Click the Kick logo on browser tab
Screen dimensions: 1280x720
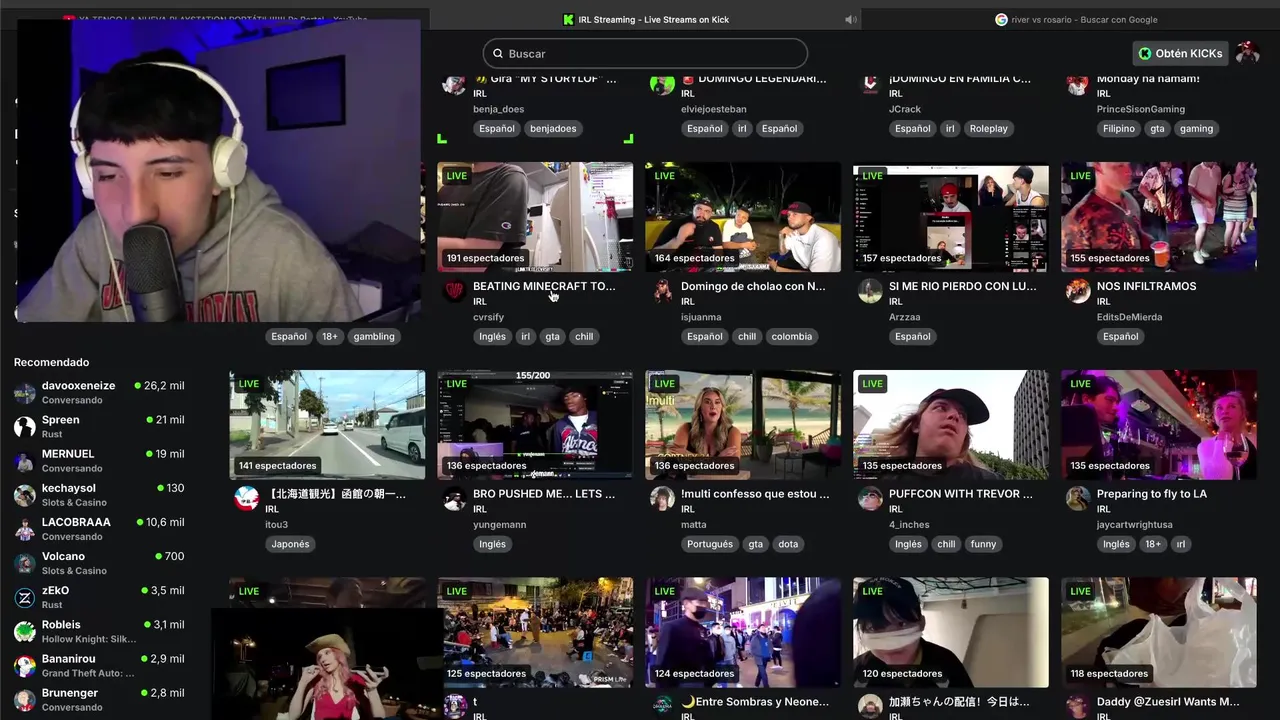[x=568, y=19]
